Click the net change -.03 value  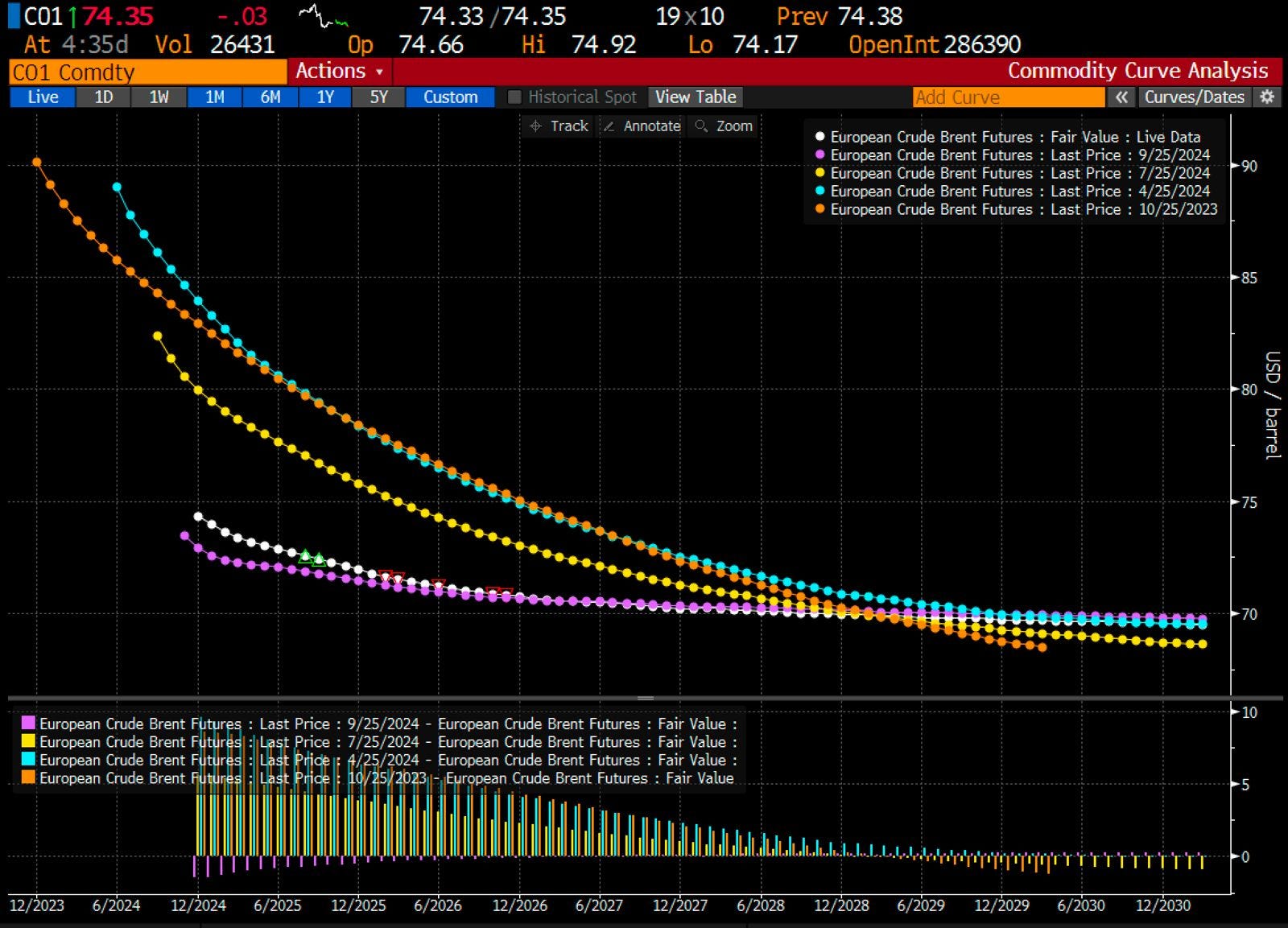click(242, 16)
